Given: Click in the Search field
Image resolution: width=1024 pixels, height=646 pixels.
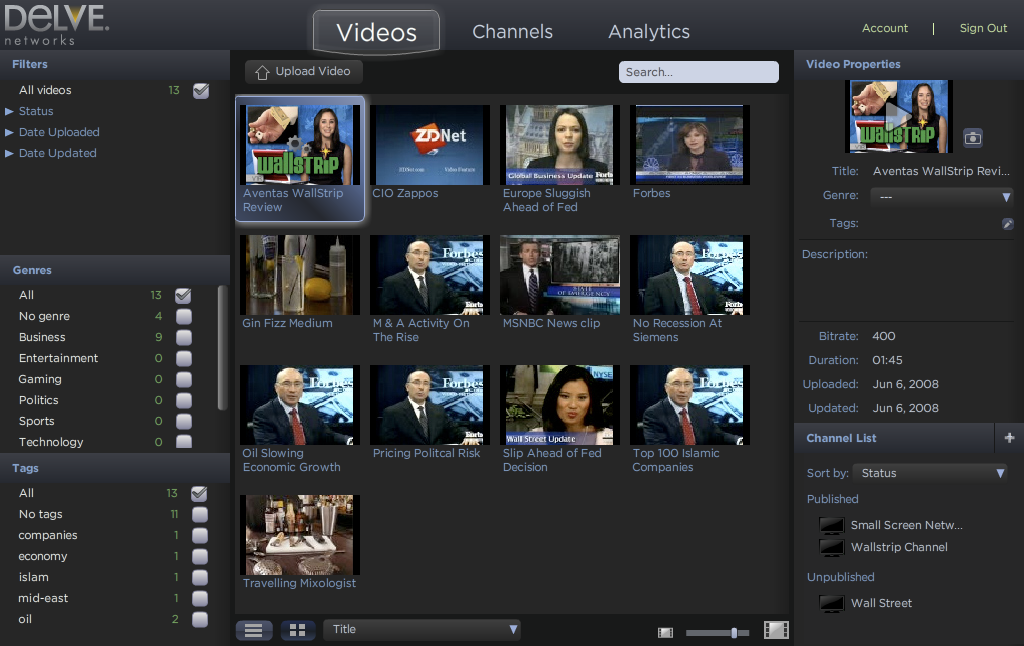Looking at the screenshot, I should [699, 72].
